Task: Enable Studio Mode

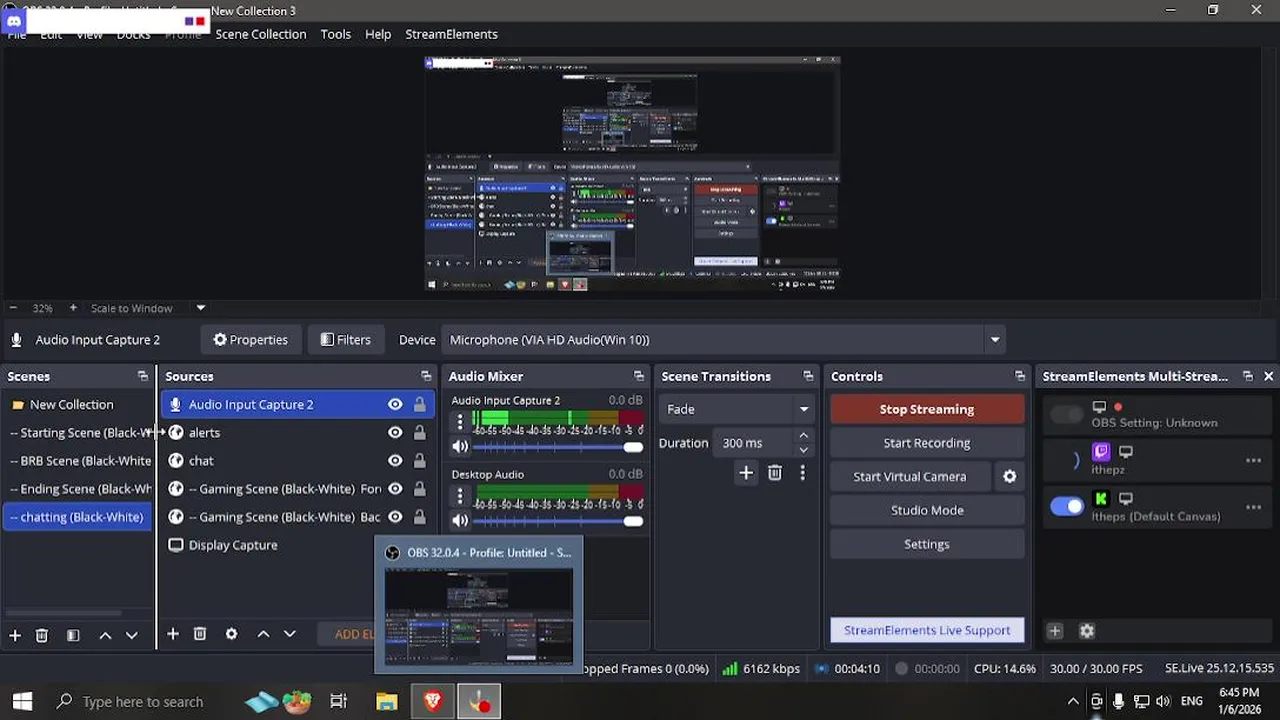Action: (927, 510)
